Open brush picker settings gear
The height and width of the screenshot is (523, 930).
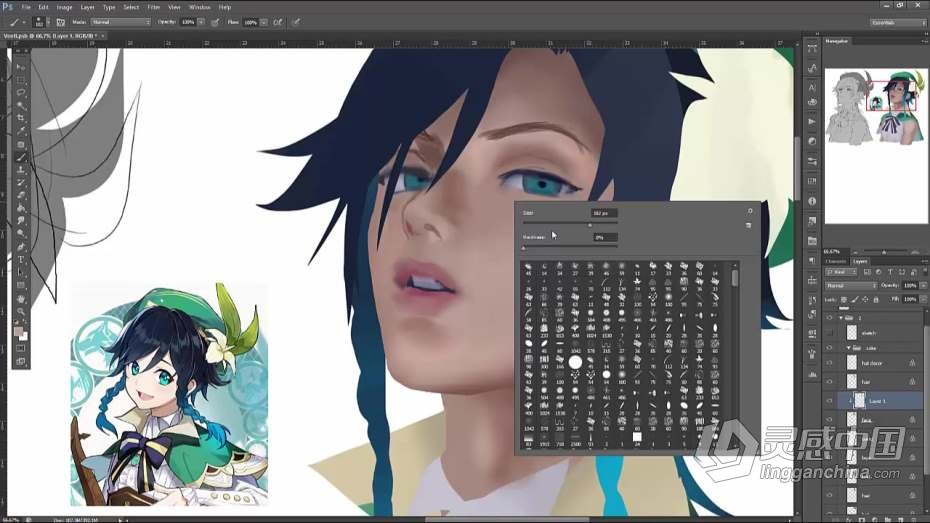pyautogui.click(x=750, y=211)
